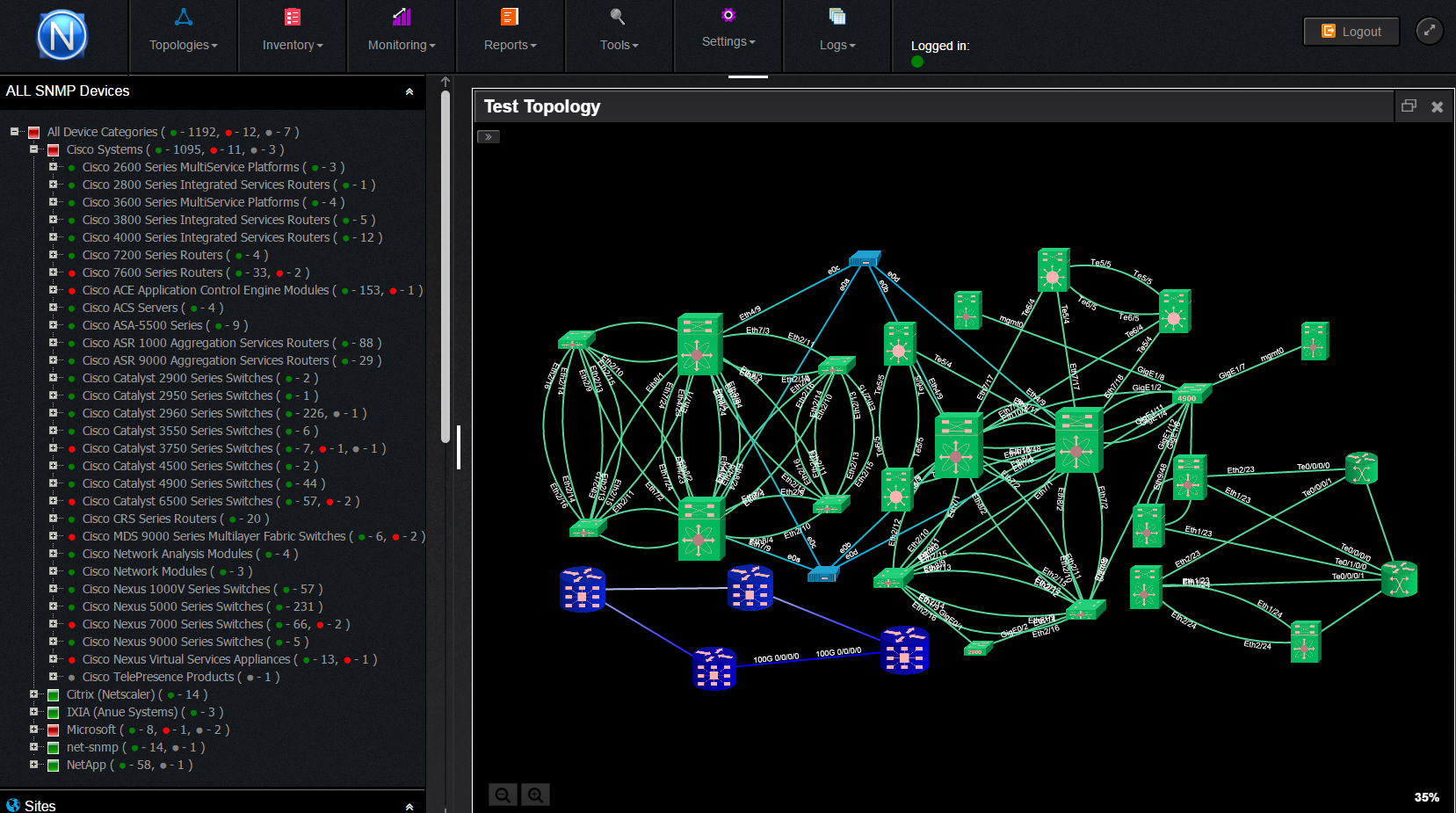
Task: Select the blue storage node near 100G 0/0/0/0 label
Action: click(x=714, y=668)
